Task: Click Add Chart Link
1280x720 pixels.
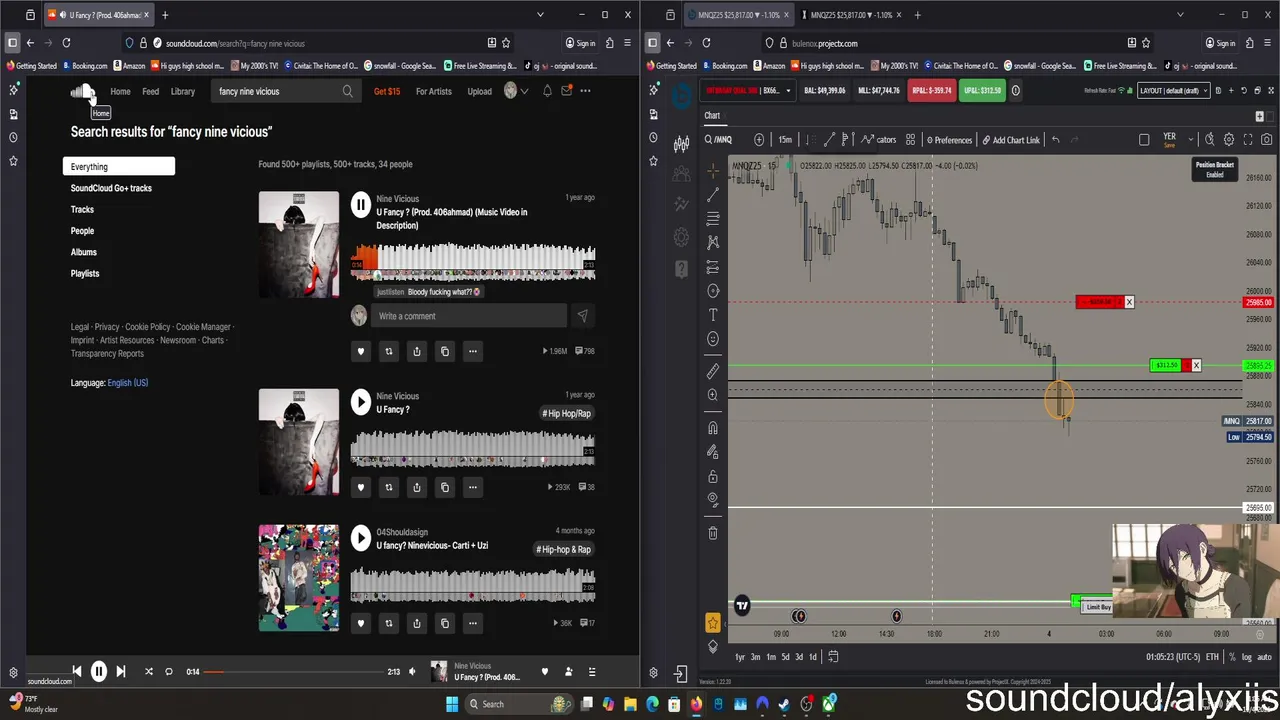Action: coord(1011,140)
